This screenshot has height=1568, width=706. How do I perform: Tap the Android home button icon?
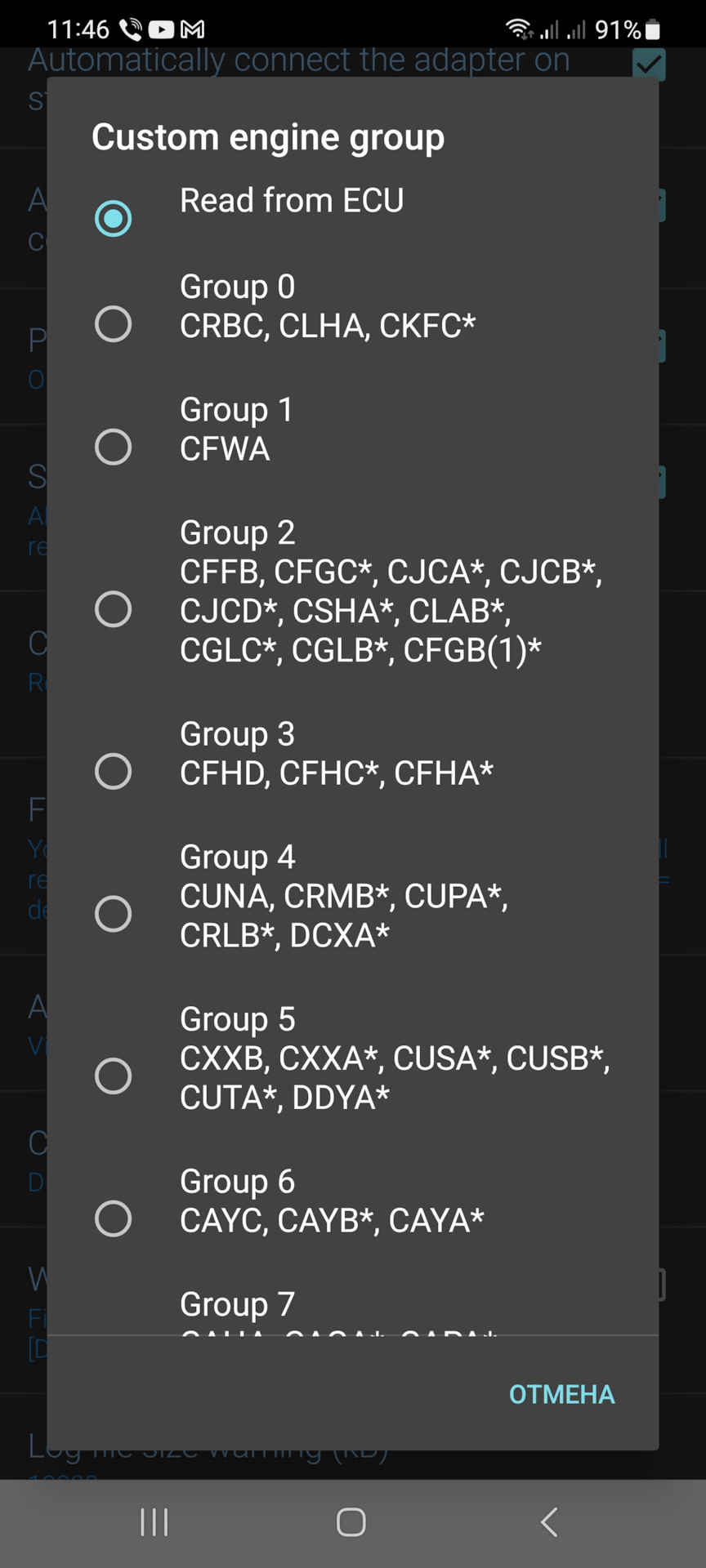351,1522
